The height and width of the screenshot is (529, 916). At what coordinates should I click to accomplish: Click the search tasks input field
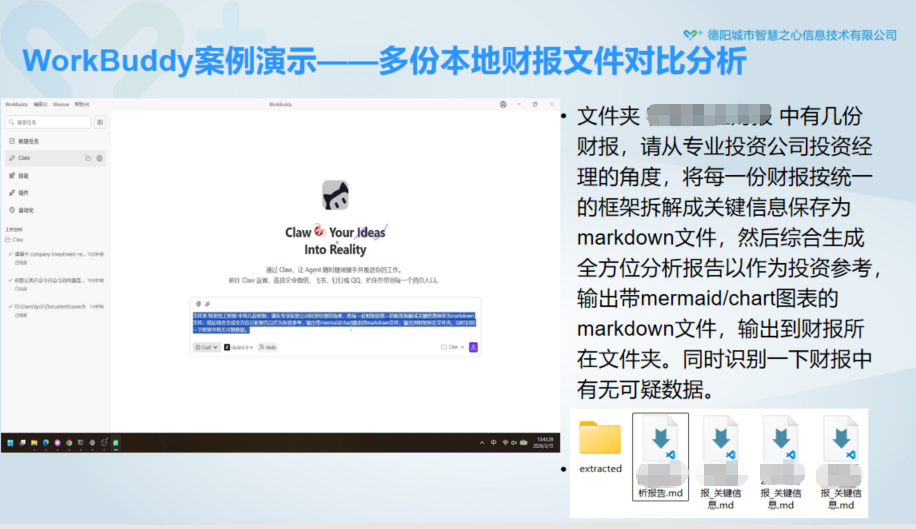point(48,122)
